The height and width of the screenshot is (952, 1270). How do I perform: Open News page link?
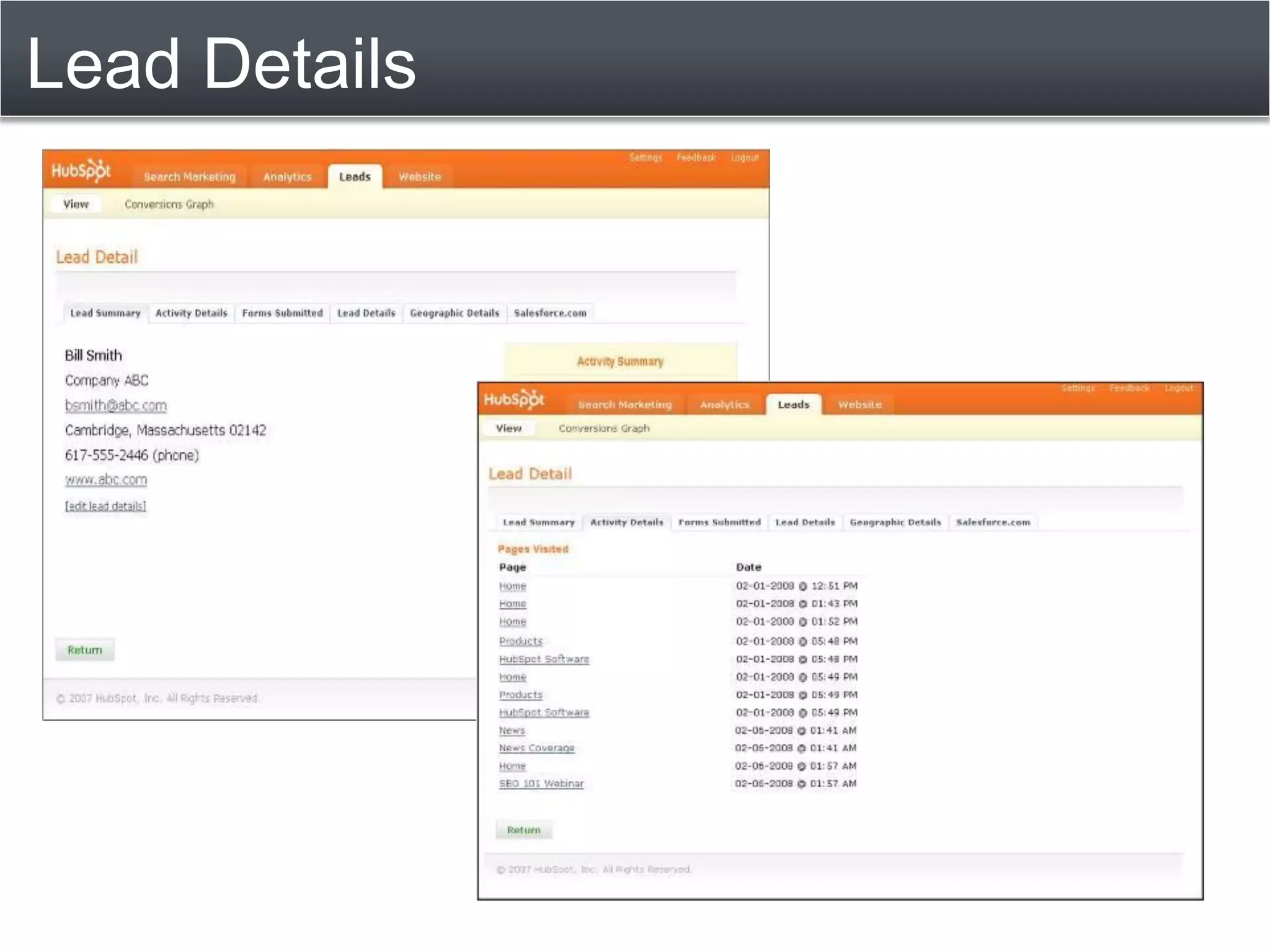click(512, 731)
